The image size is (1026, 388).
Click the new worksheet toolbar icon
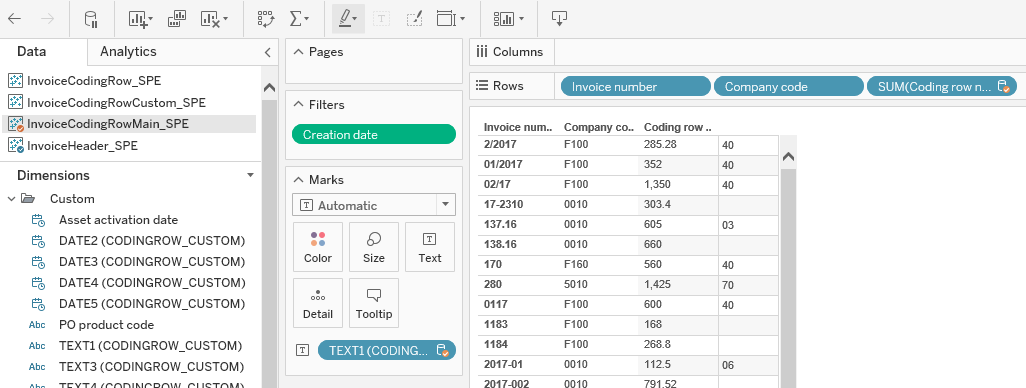click(137, 19)
